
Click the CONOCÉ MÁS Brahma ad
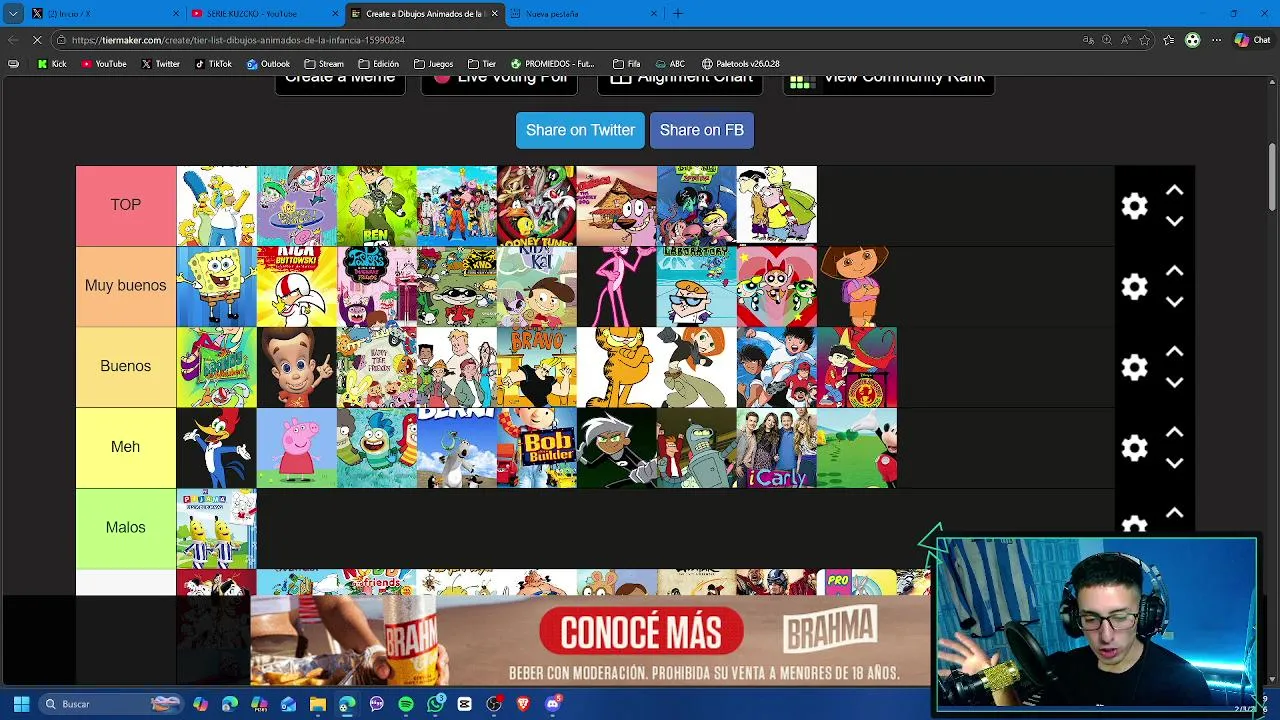point(641,632)
